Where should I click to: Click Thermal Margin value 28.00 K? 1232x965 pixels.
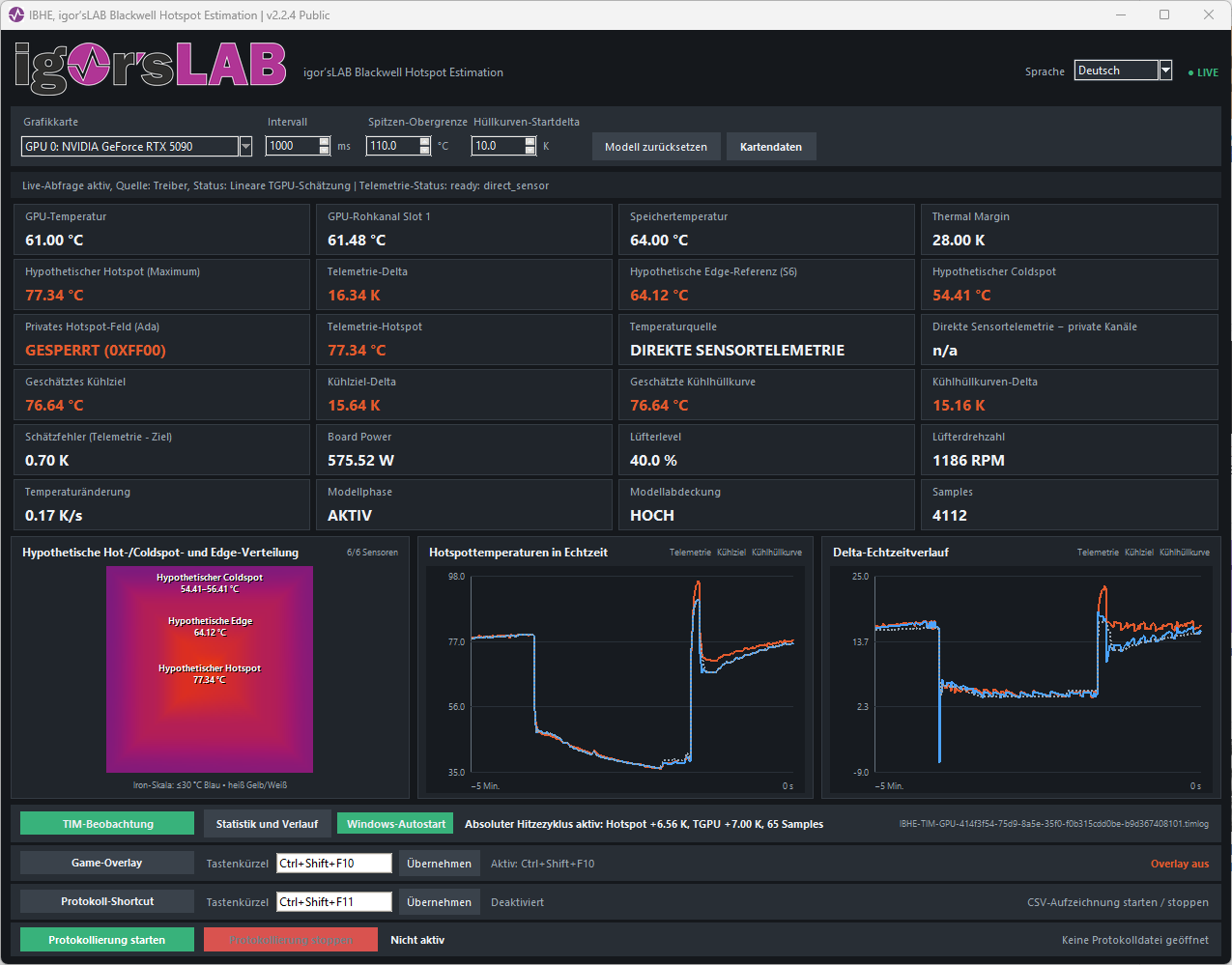click(x=959, y=241)
